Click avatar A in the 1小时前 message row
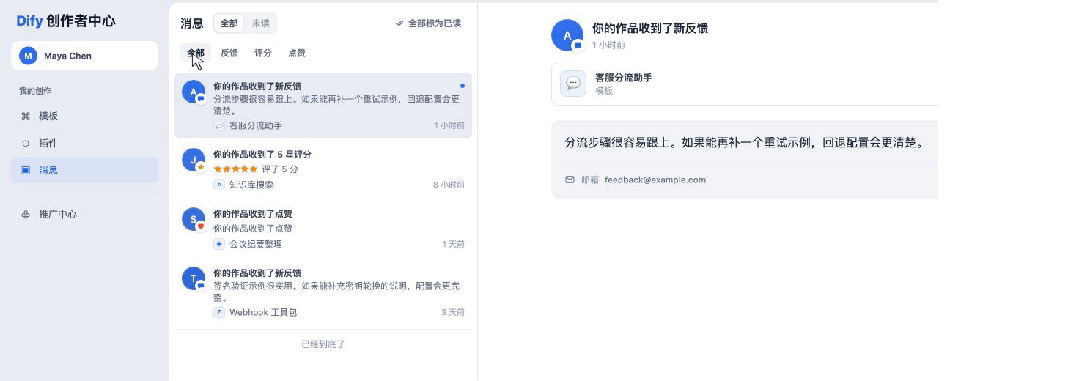 tap(193, 91)
